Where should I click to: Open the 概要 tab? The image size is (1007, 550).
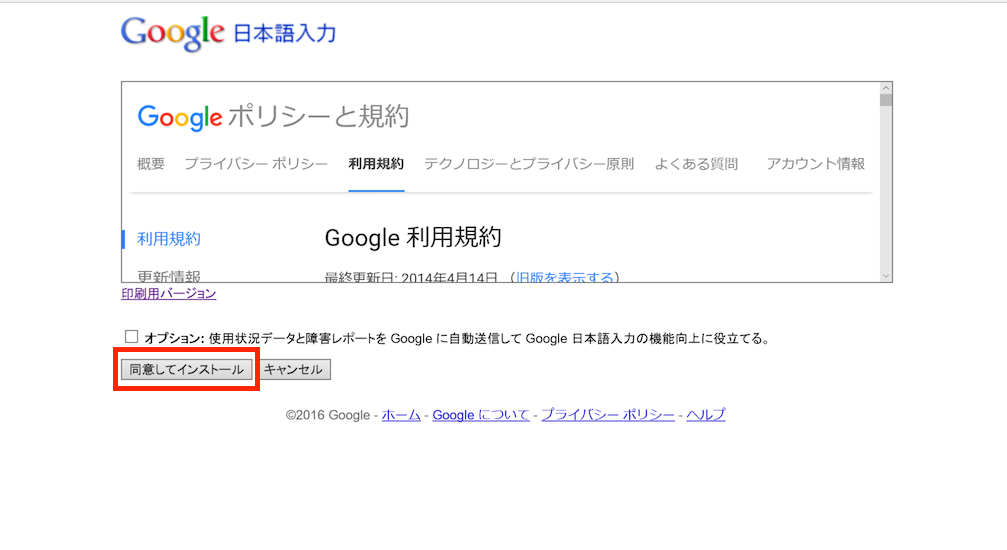coord(151,164)
